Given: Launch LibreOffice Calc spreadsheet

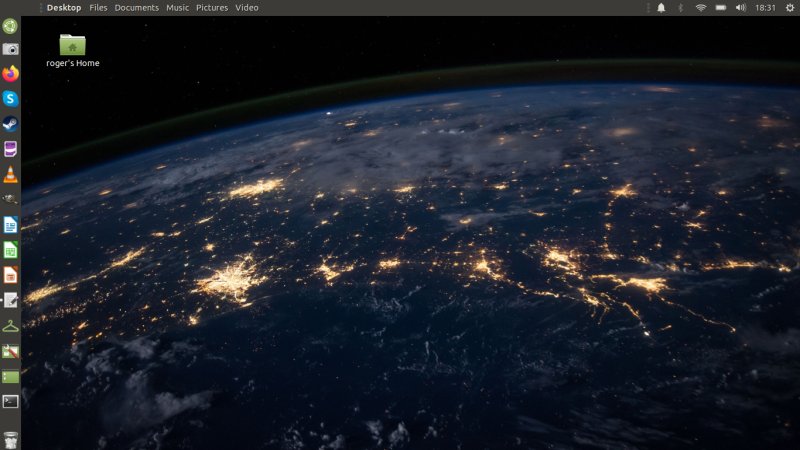Looking at the screenshot, I should pyautogui.click(x=10, y=250).
